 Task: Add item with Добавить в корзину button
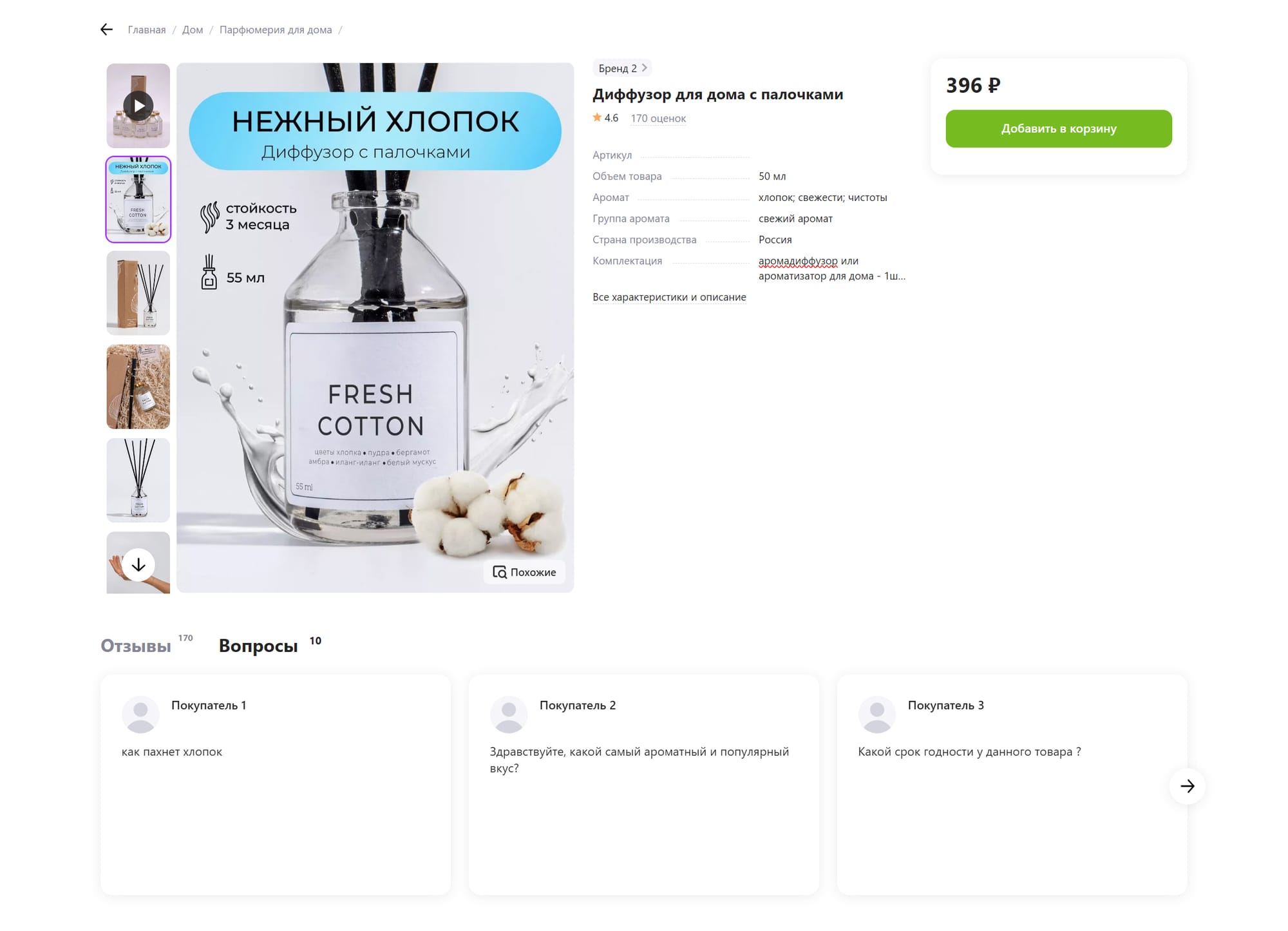click(x=1059, y=129)
